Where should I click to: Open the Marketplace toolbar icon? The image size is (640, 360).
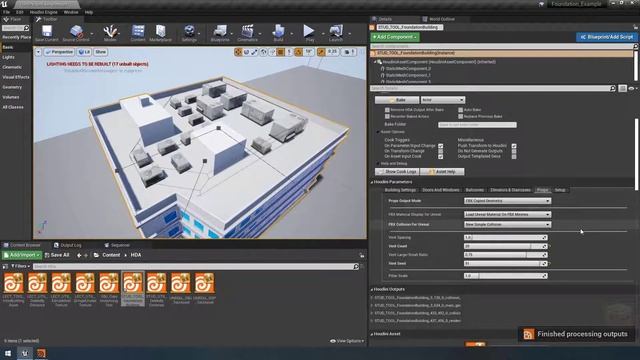click(x=160, y=31)
